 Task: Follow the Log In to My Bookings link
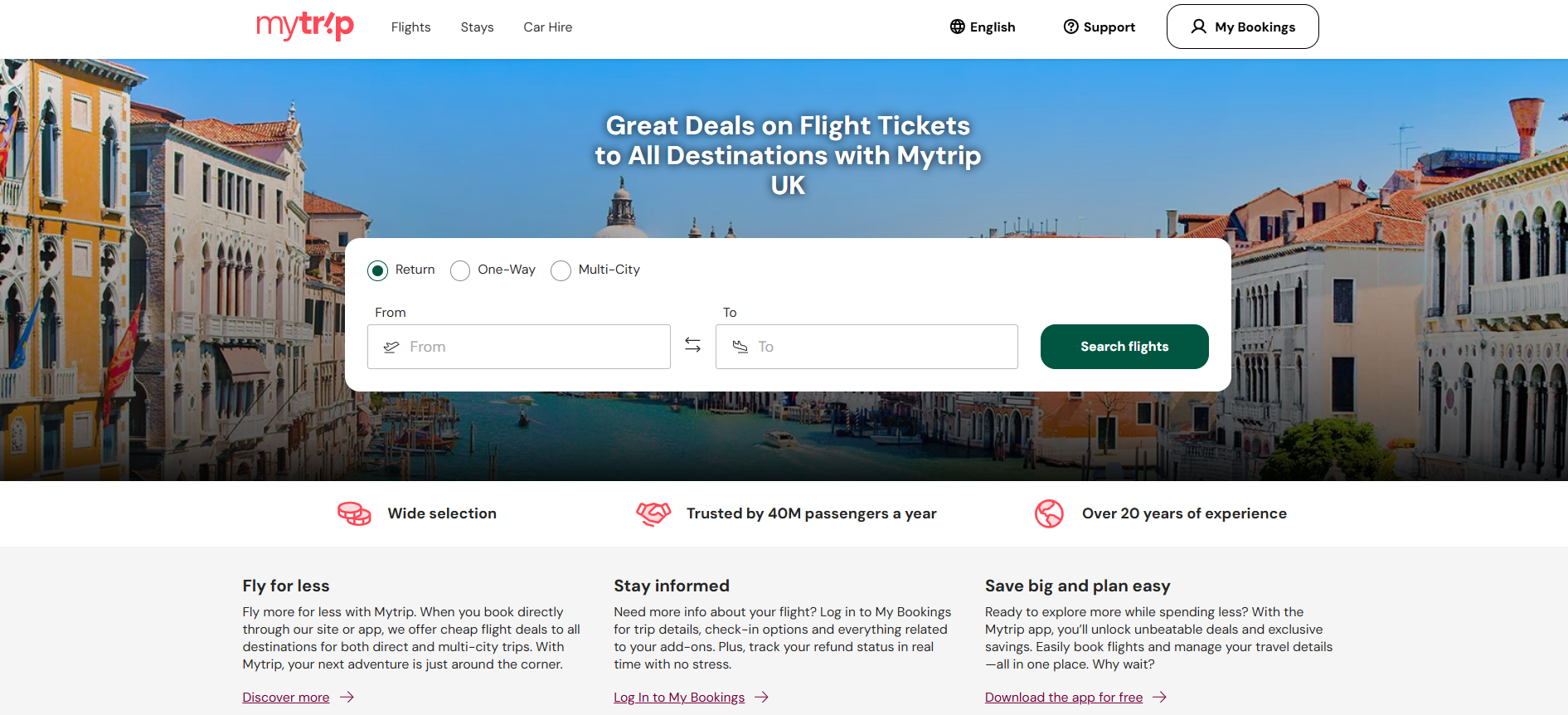pyautogui.click(x=679, y=698)
